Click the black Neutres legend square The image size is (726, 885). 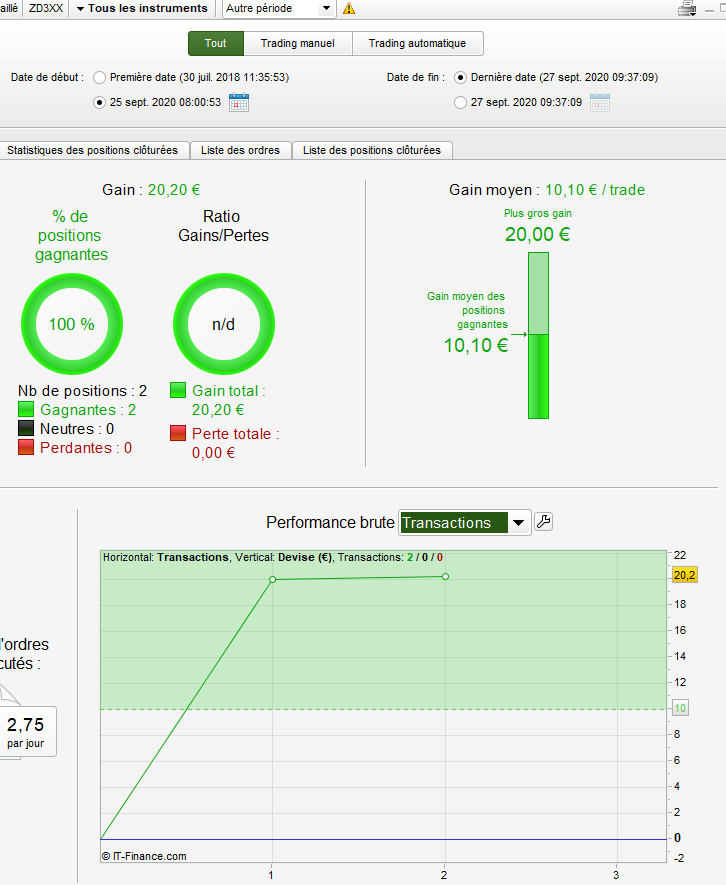point(26,428)
